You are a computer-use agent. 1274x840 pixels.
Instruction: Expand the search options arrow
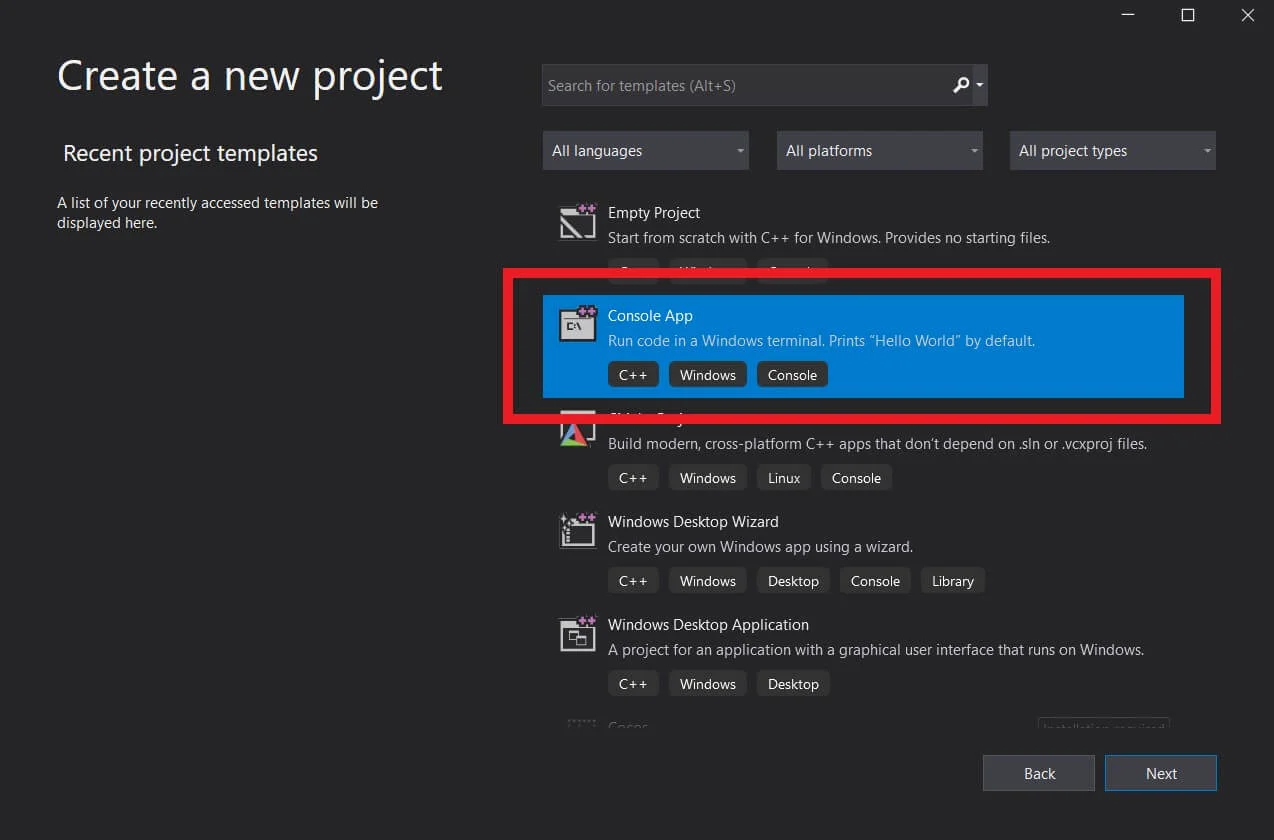pyautogui.click(x=980, y=86)
